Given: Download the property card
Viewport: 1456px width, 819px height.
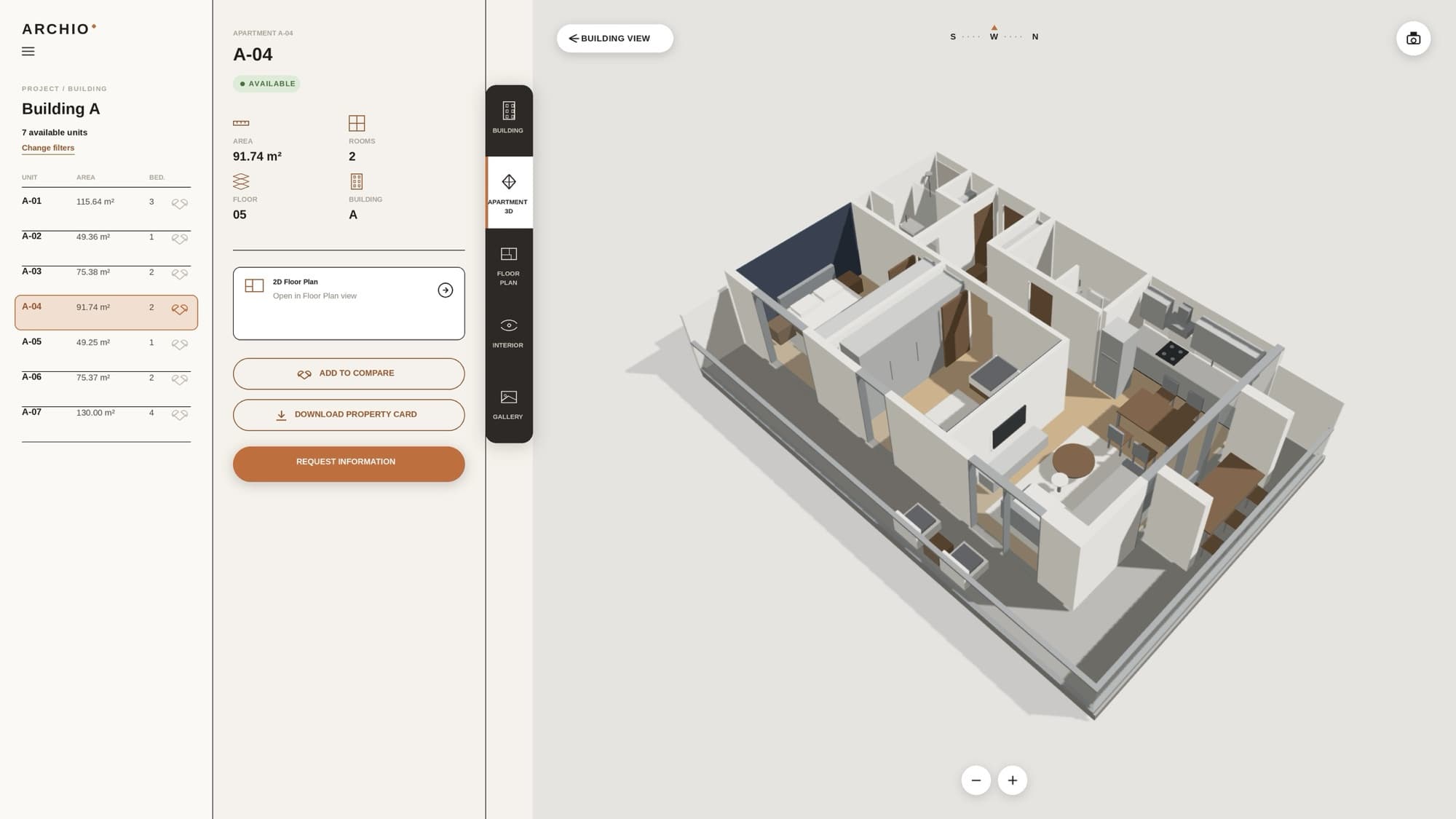Looking at the screenshot, I should point(349,415).
